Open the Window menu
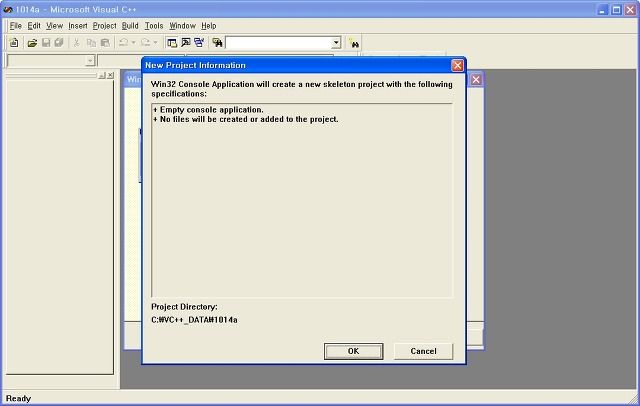Image resolution: width=640 pixels, height=406 pixels. click(182, 26)
